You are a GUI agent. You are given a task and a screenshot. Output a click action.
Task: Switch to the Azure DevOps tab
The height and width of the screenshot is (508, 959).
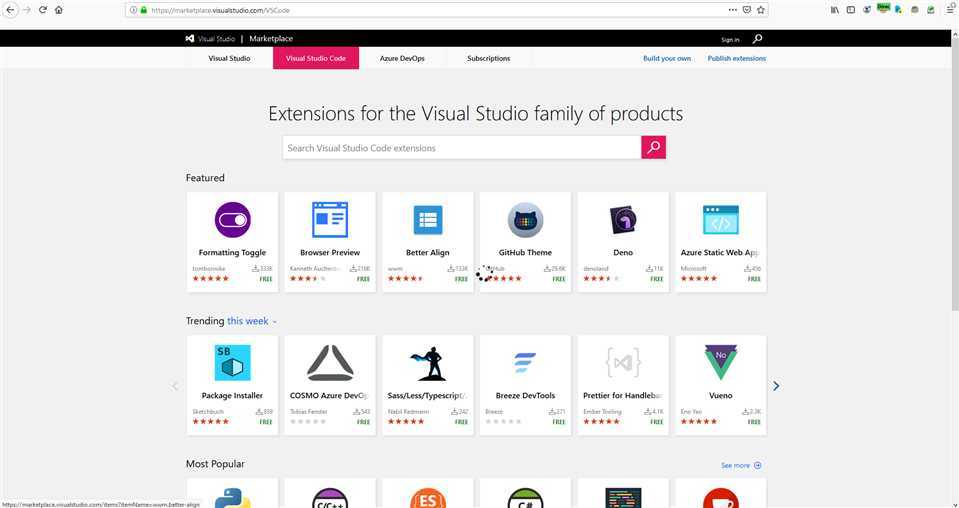402,59
